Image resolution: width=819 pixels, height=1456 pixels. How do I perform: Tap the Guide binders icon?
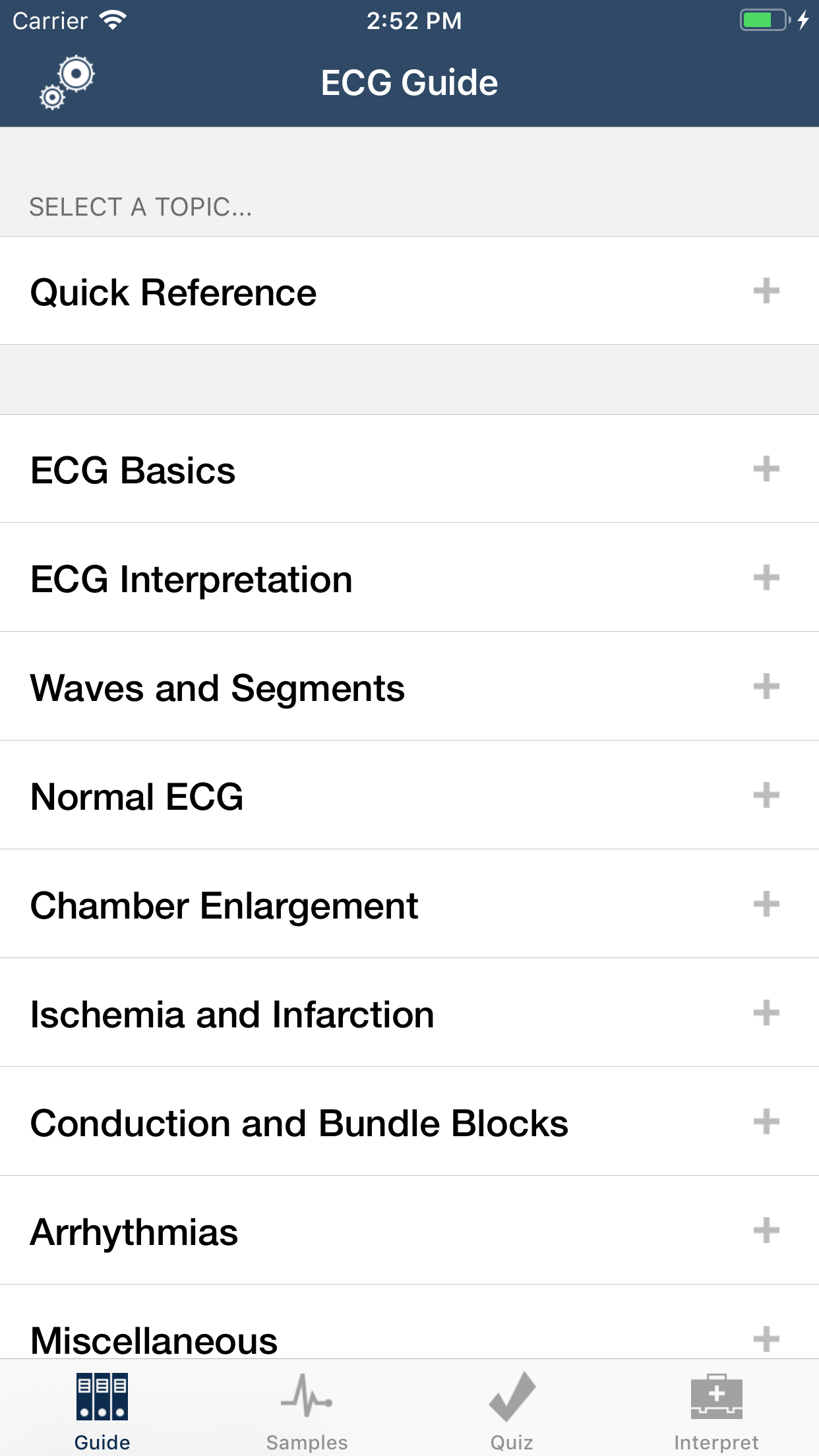pyautogui.click(x=102, y=1396)
